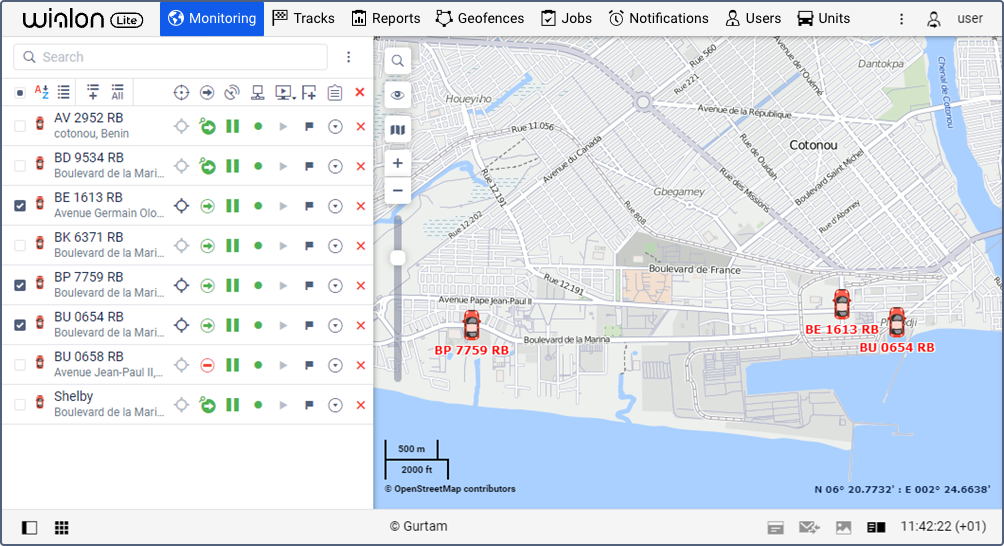The image size is (1004, 546).
Task: Check the AV 2952 RB checkbox
Action: click(20, 126)
